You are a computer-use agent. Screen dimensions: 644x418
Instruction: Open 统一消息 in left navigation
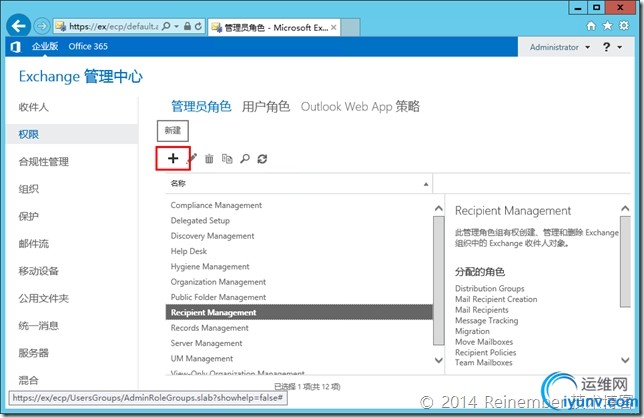(x=38, y=326)
